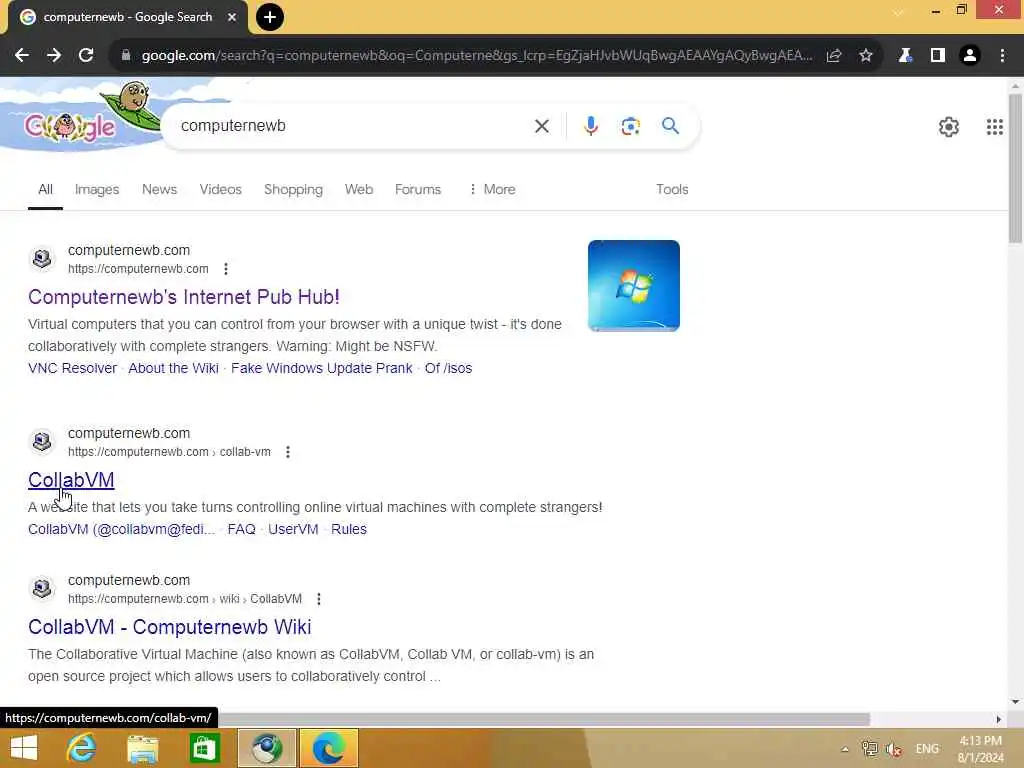Click the favicon of first computernewb.com result
The image size is (1024, 768).
42,259
